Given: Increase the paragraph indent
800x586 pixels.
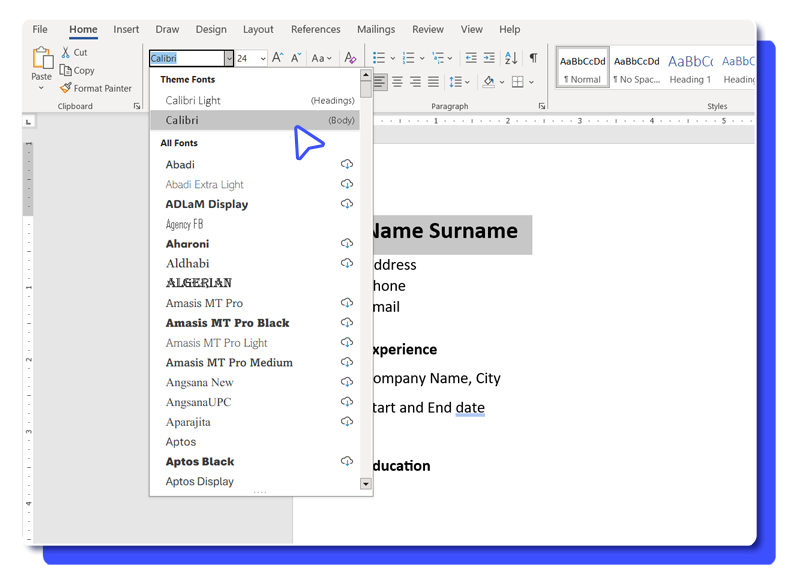Looking at the screenshot, I should [489, 58].
